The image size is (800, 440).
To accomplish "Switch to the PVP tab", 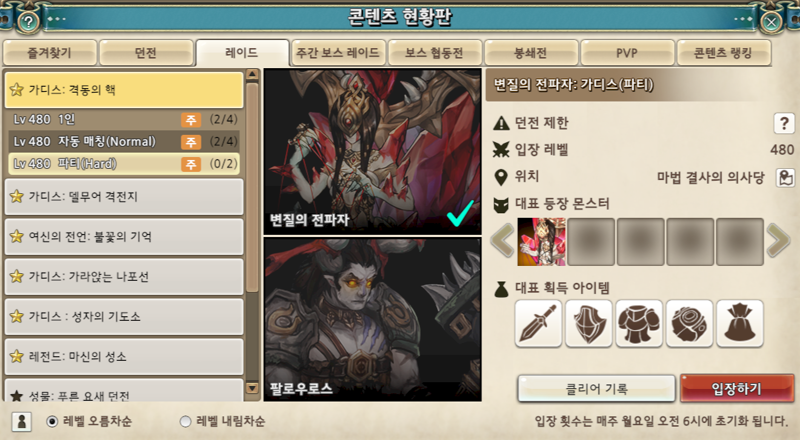I will [627, 53].
